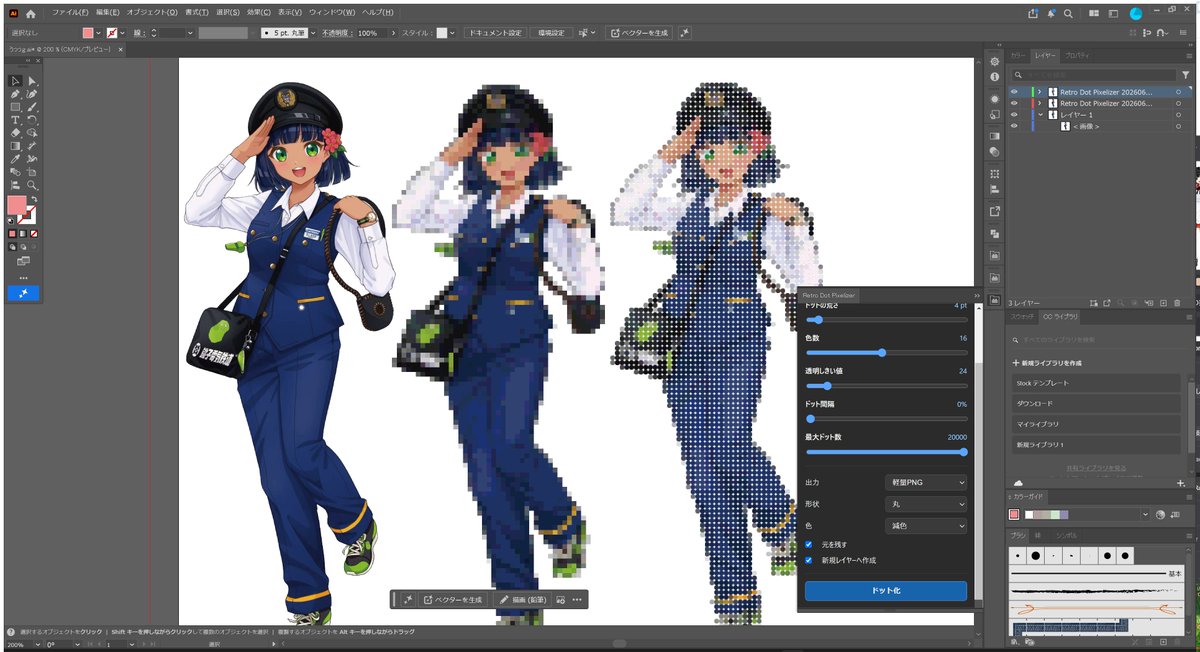Open the オブジェクト(O) menu

pyautogui.click(x=152, y=13)
